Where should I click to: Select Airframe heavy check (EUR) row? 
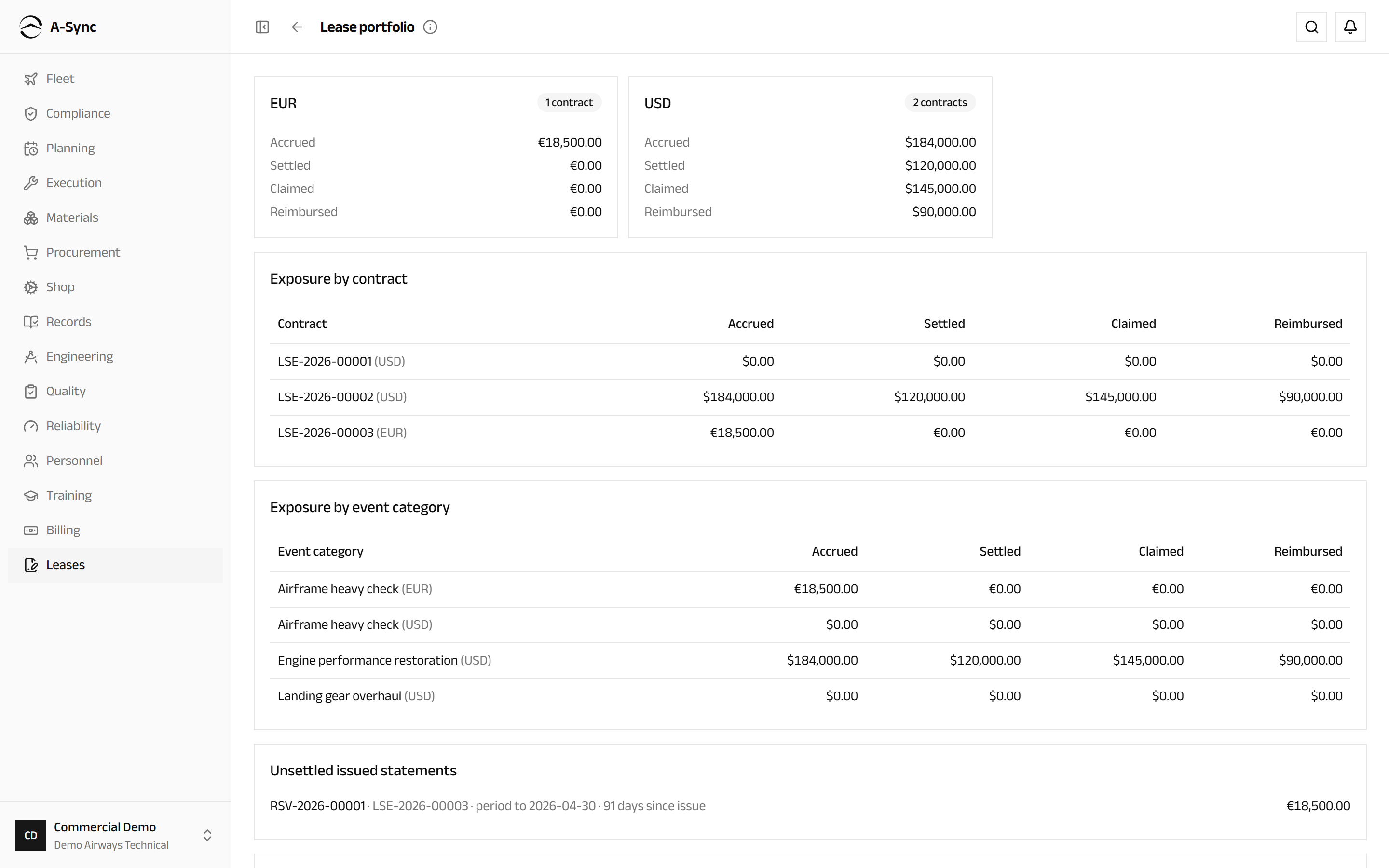coord(810,589)
